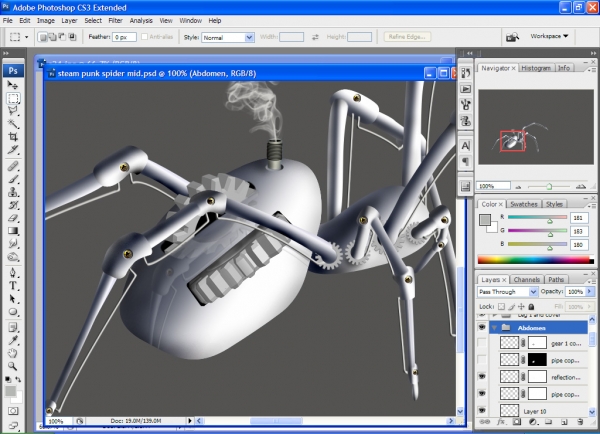Select the Clone Stamp tool
This screenshot has width=600, height=434.
pyautogui.click(x=13, y=192)
